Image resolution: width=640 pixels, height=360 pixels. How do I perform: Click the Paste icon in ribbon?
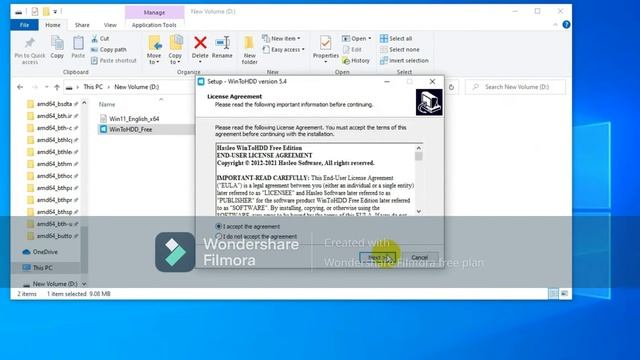pos(78,42)
